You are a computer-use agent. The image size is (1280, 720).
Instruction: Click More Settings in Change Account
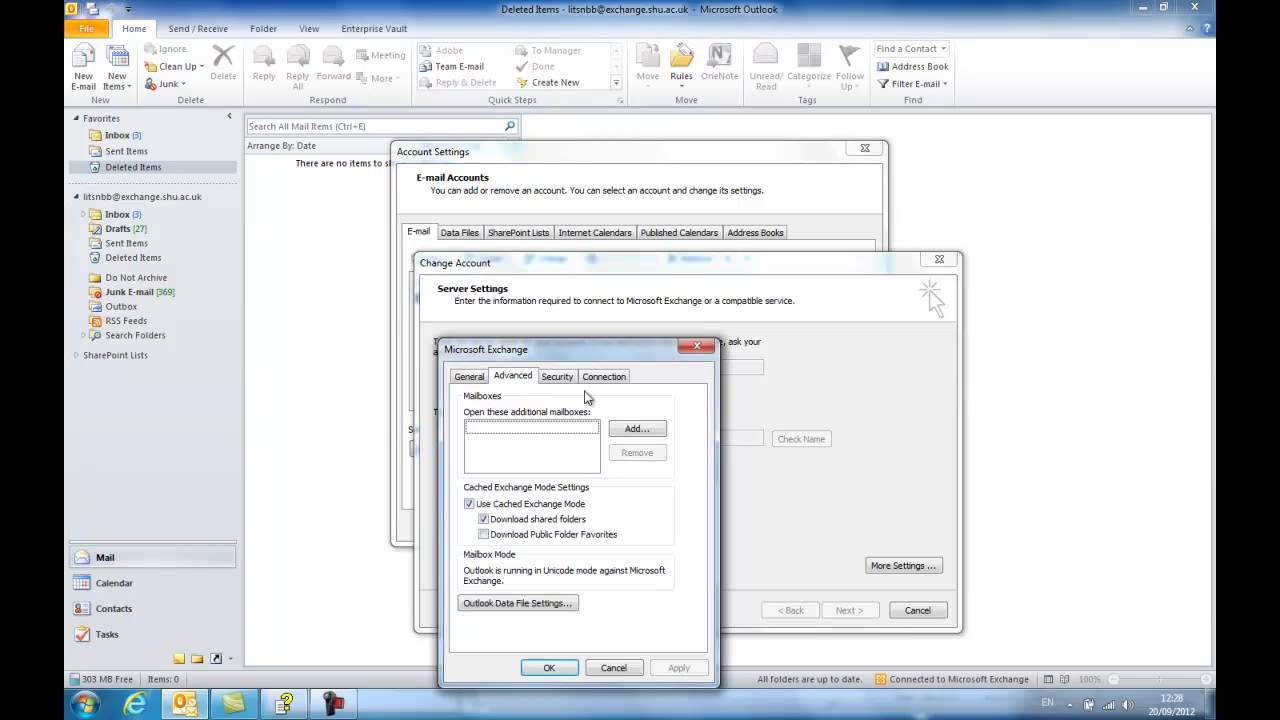tap(903, 566)
